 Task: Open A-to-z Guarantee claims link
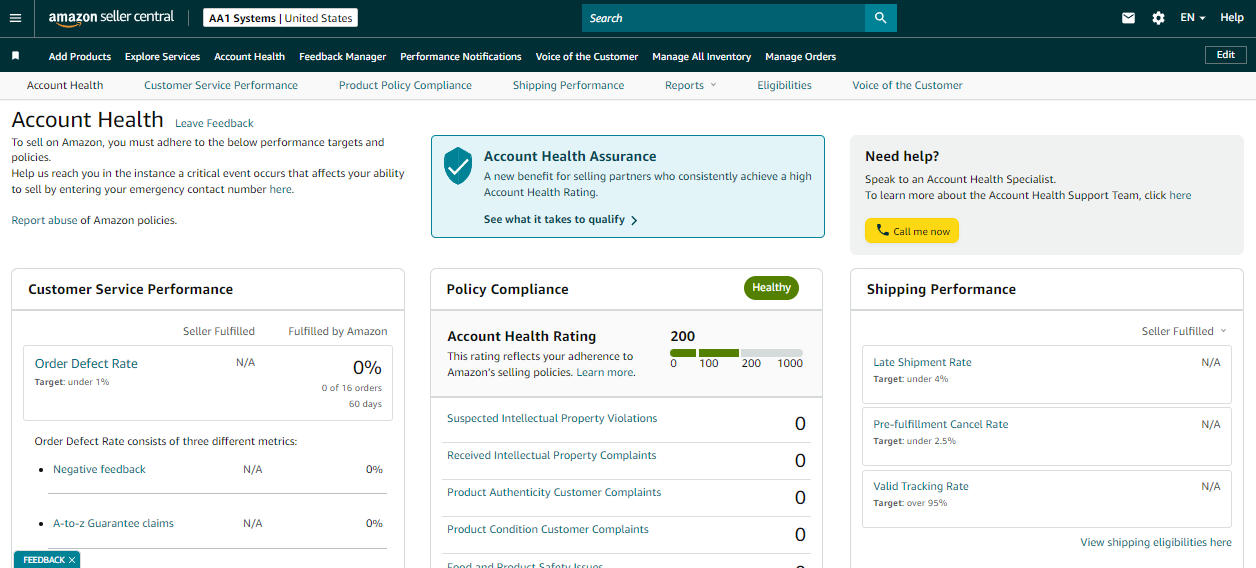113,523
